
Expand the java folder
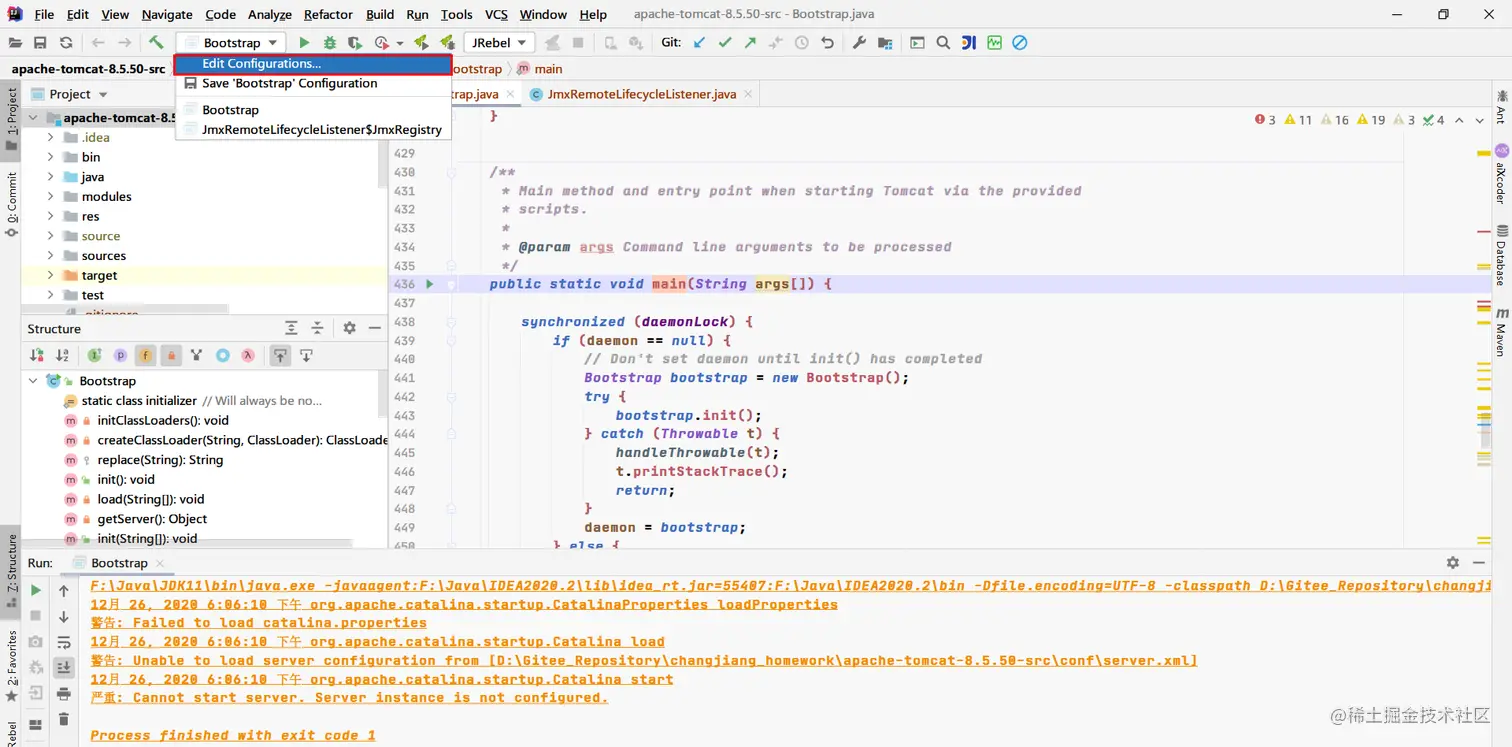pyautogui.click(x=51, y=177)
